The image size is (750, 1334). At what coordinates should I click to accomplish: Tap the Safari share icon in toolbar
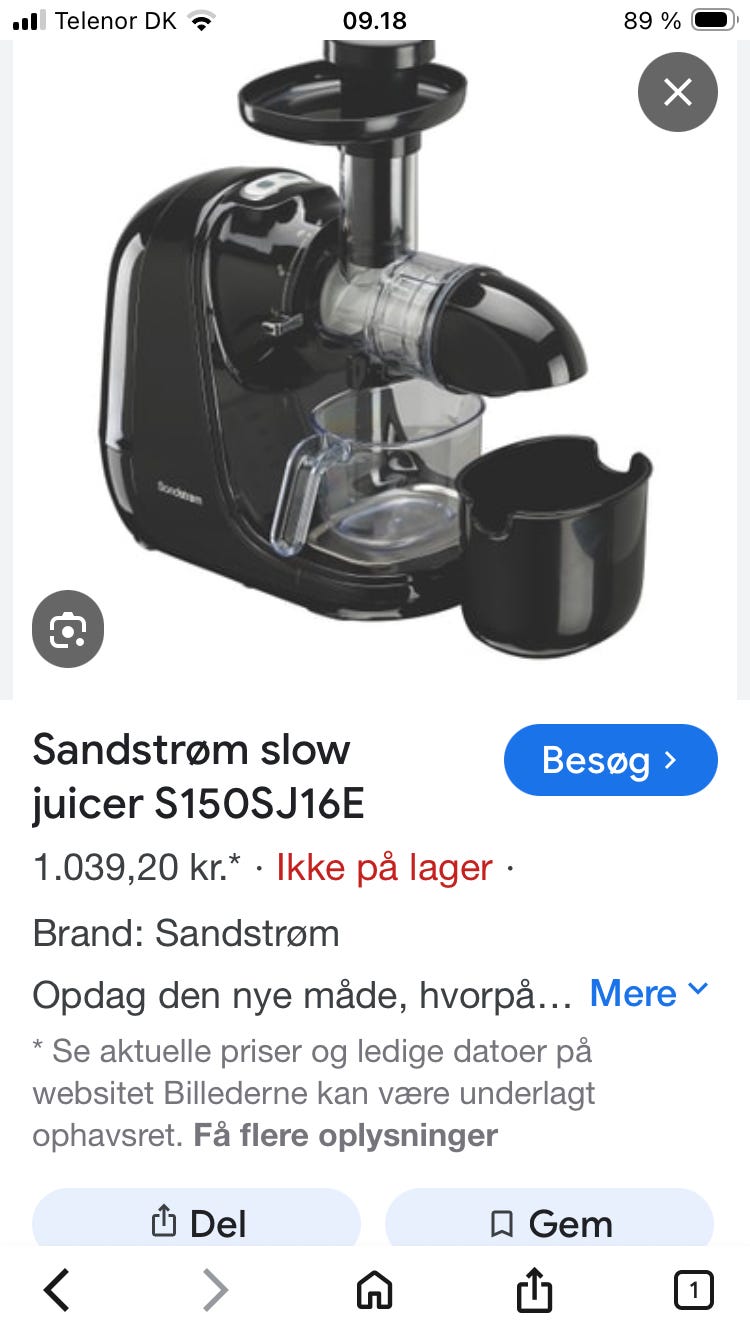coord(534,1288)
